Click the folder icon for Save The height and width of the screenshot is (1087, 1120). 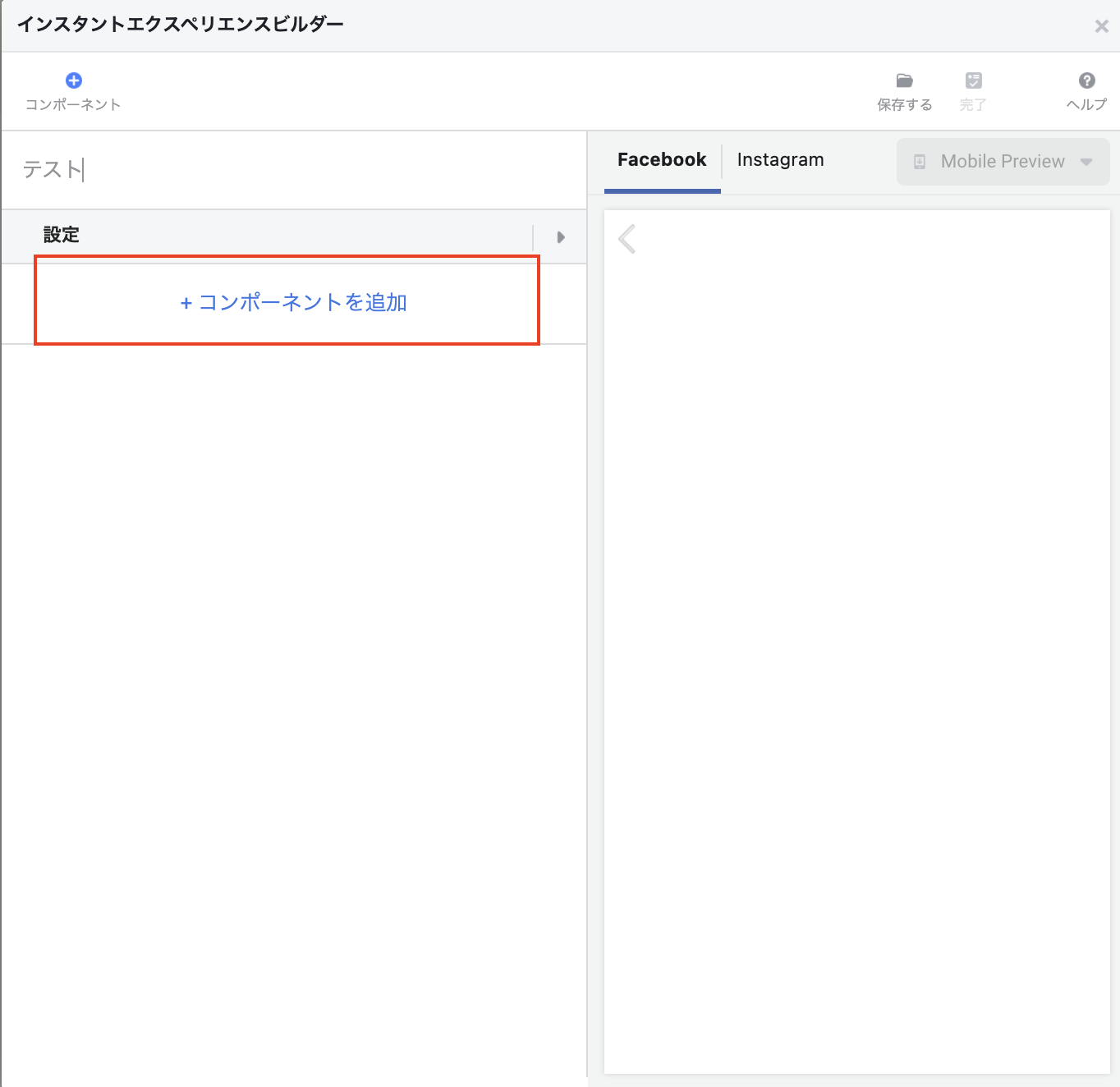(x=904, y=80)
